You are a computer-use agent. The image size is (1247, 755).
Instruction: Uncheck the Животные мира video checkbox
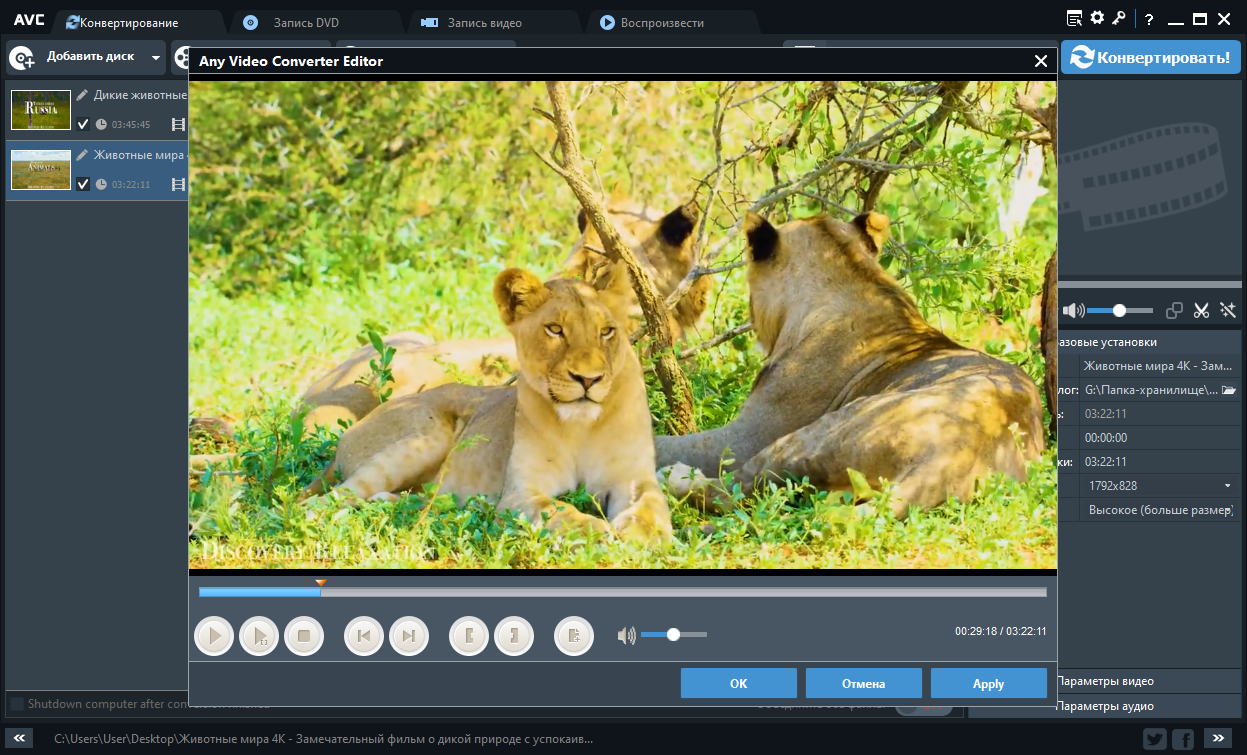point(83,185)
